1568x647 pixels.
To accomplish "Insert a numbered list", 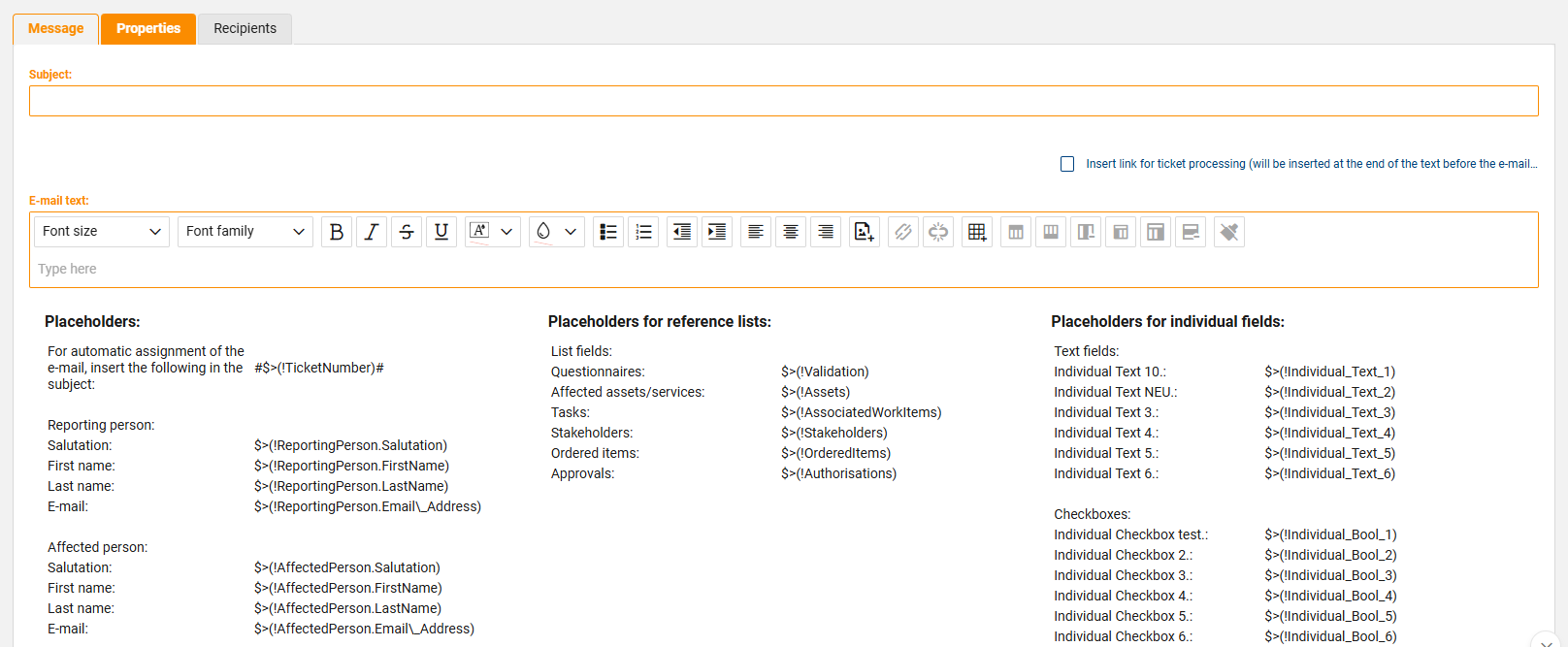I will click(x=643, y=232).
